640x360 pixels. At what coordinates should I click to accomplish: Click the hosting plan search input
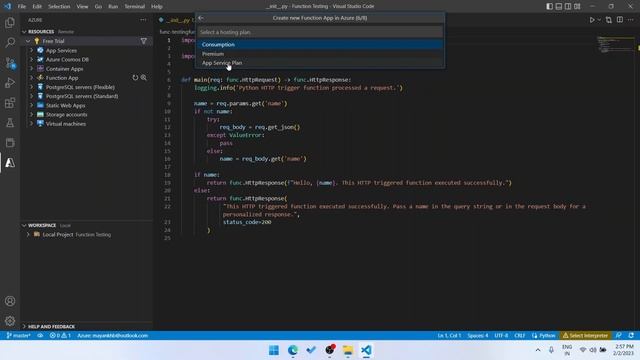pos(320,32)
